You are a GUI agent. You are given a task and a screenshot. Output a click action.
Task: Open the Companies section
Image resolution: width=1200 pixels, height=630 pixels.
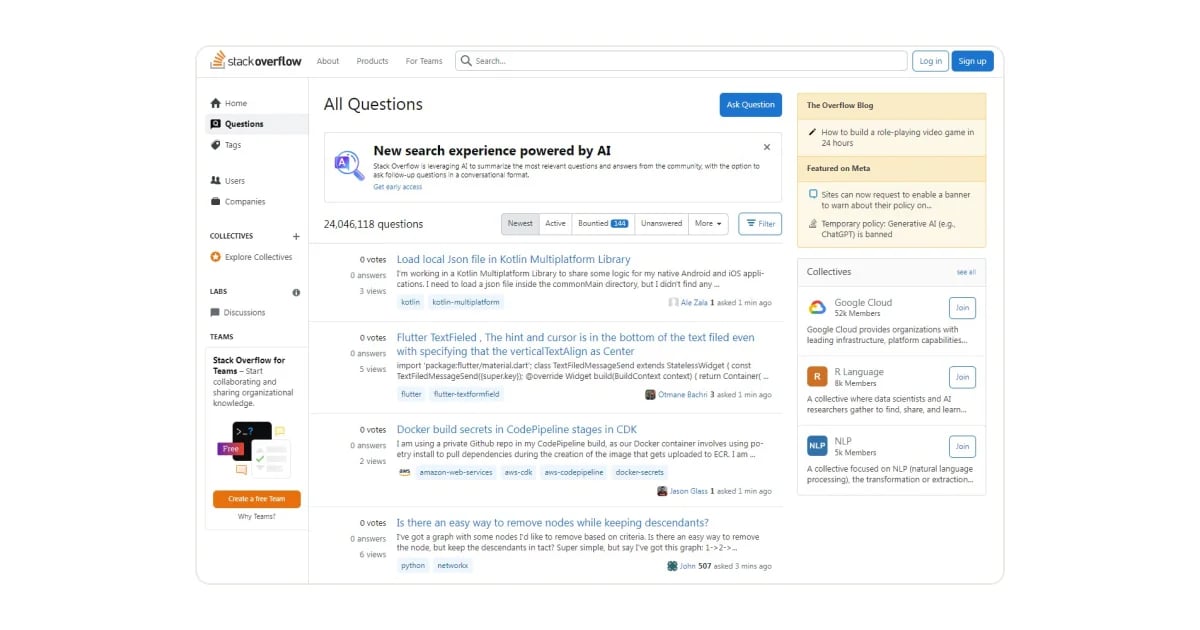246,201
